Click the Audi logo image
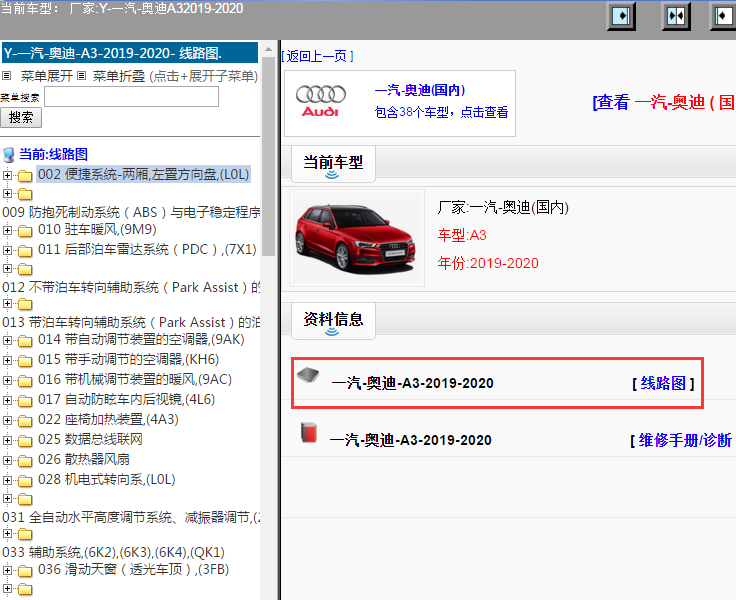 (321, 100)
